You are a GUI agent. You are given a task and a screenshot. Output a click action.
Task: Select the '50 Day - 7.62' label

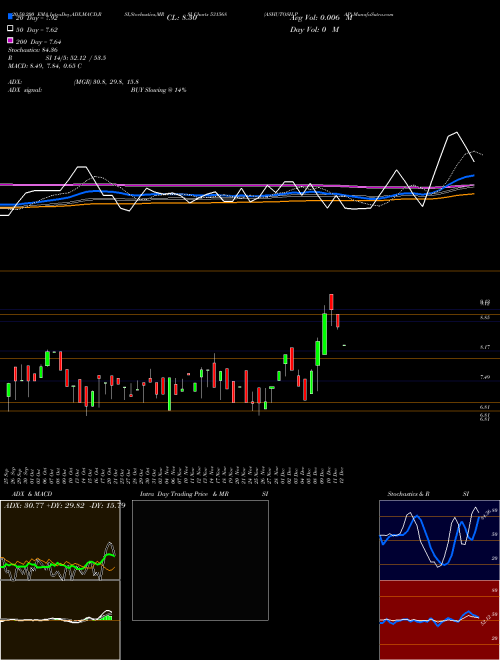click(37, 30)
